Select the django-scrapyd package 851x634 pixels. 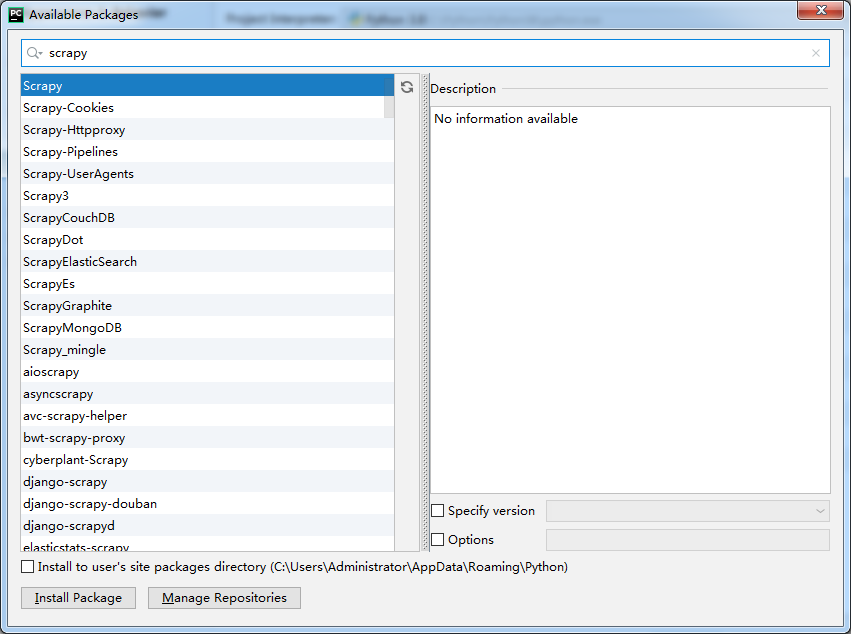click(x=207, y=526)
